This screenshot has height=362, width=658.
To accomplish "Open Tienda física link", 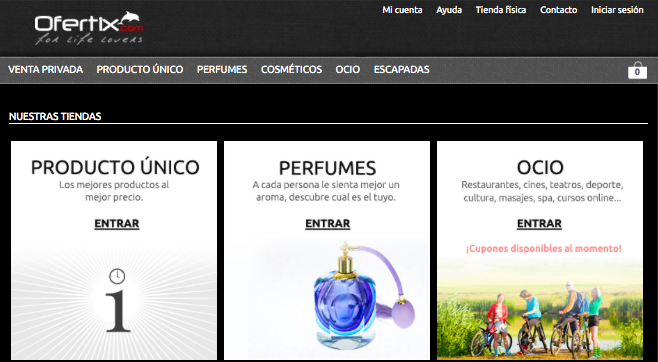I will [501, 10].
